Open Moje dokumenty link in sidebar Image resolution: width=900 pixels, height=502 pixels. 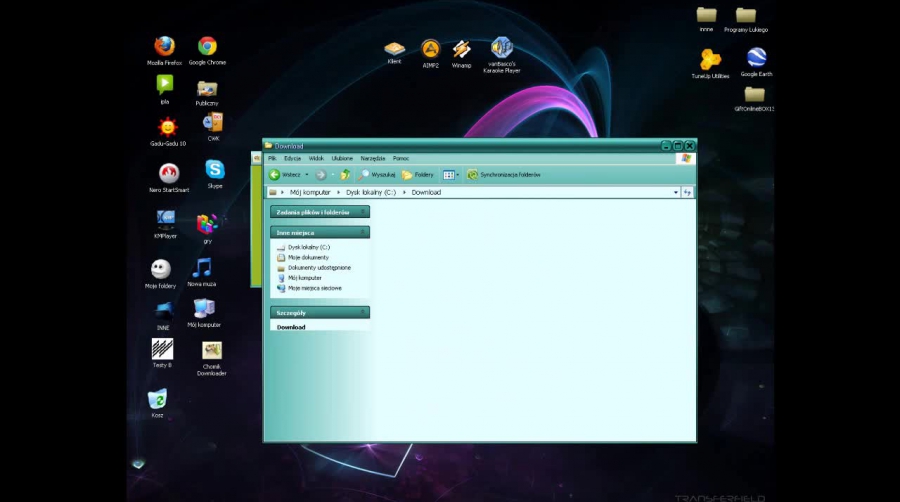308,257
